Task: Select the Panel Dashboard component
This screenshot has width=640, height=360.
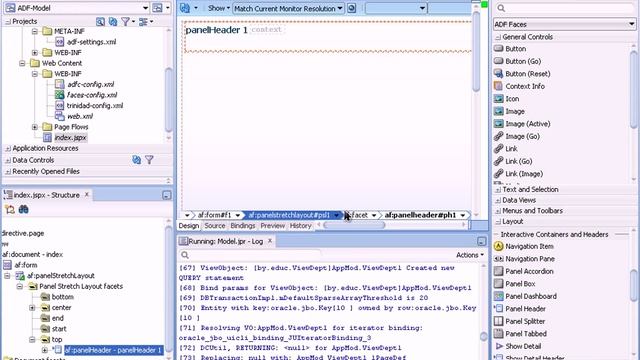Action: pos(531,296)
